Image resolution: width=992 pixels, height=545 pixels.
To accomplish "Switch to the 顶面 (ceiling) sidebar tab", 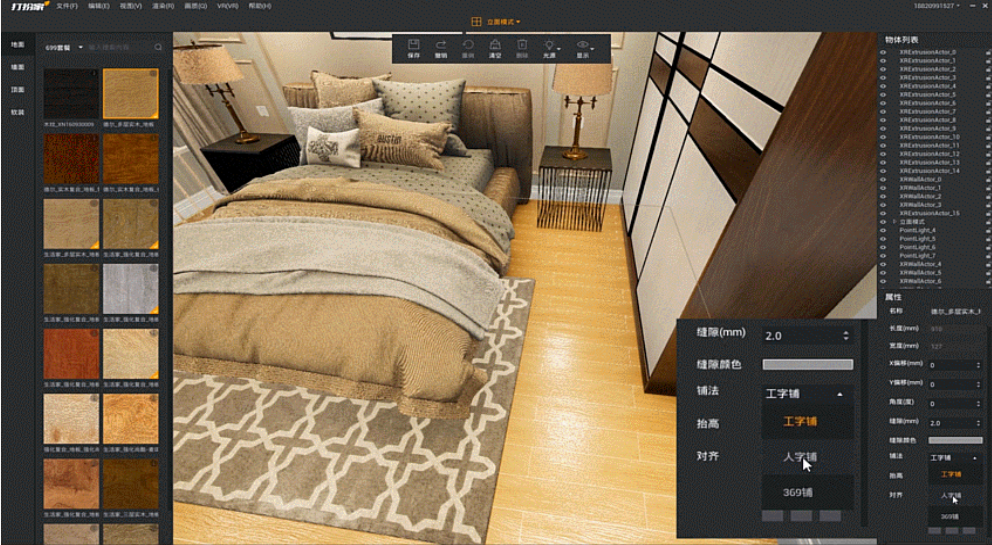I will pyautogui.click(x=18, y=90).
